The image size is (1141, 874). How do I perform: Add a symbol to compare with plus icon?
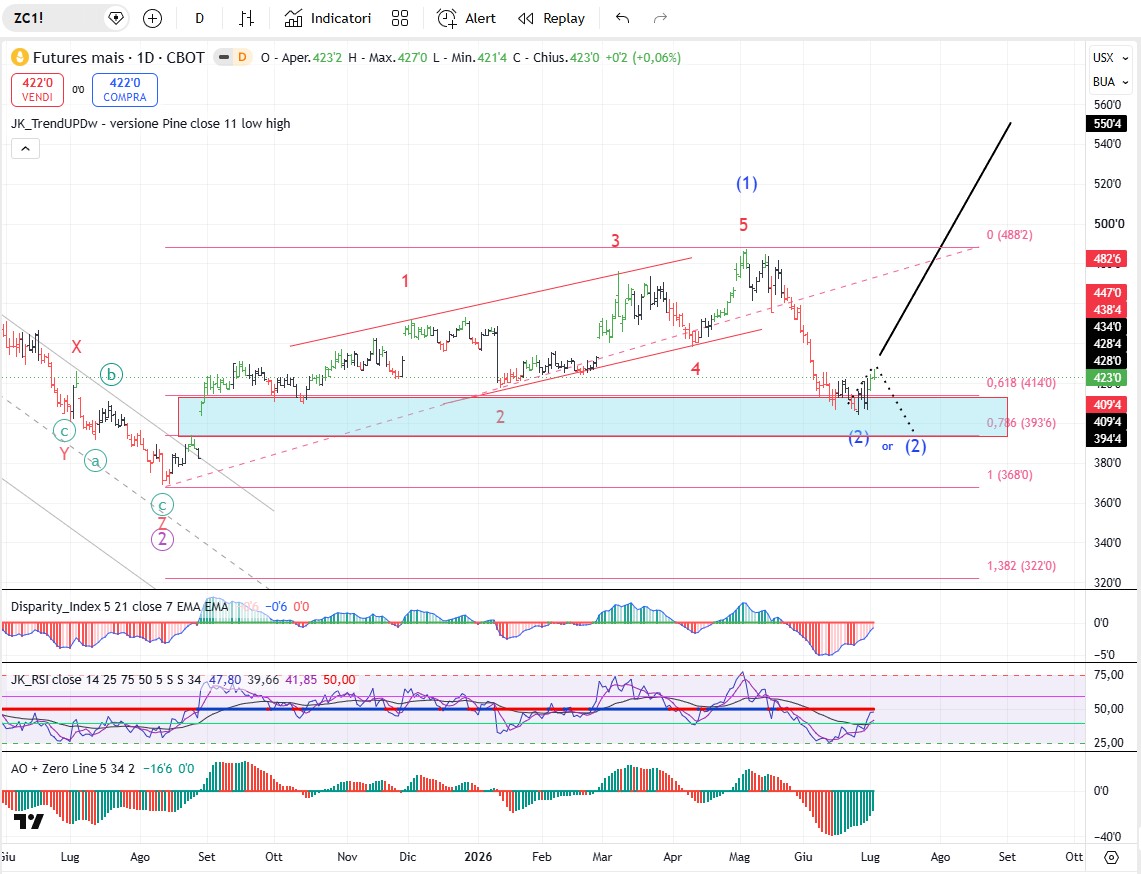pyautogui.click(x=152, y=18)
